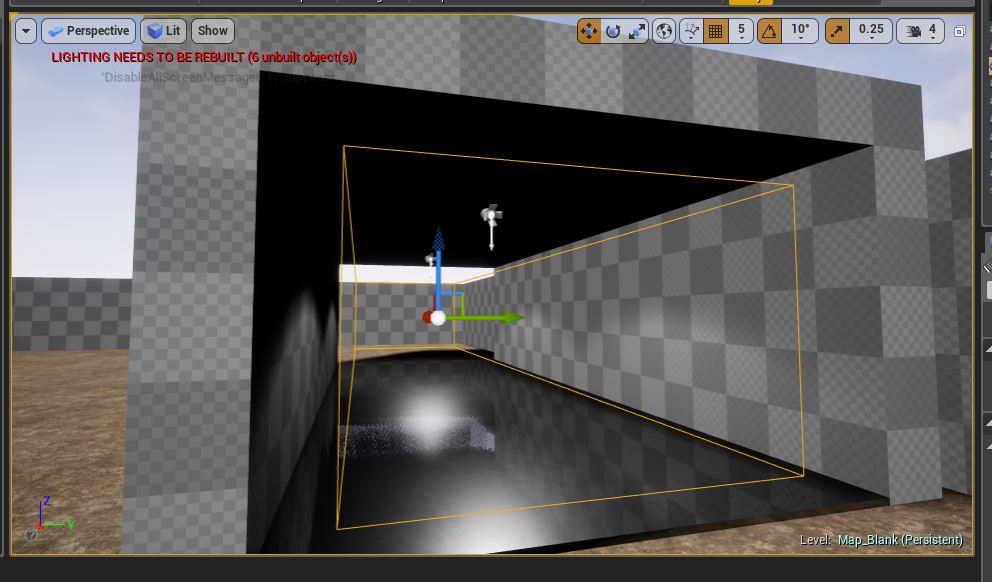Click the viewport help question mark icon
992x582 pixels.
pos(31,535)
